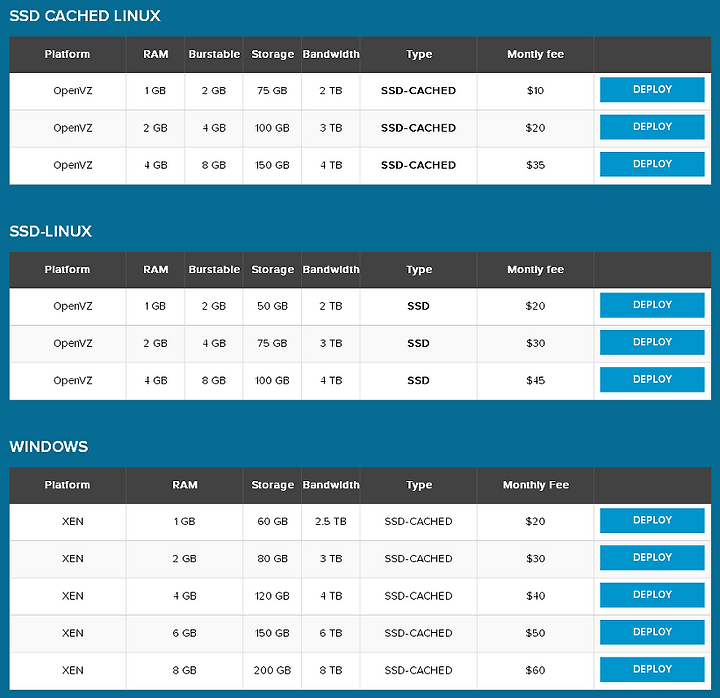Deploy the $50 Windows XEN plan
The width and height of the screenshot is (720, 698).
coord(652,632)
